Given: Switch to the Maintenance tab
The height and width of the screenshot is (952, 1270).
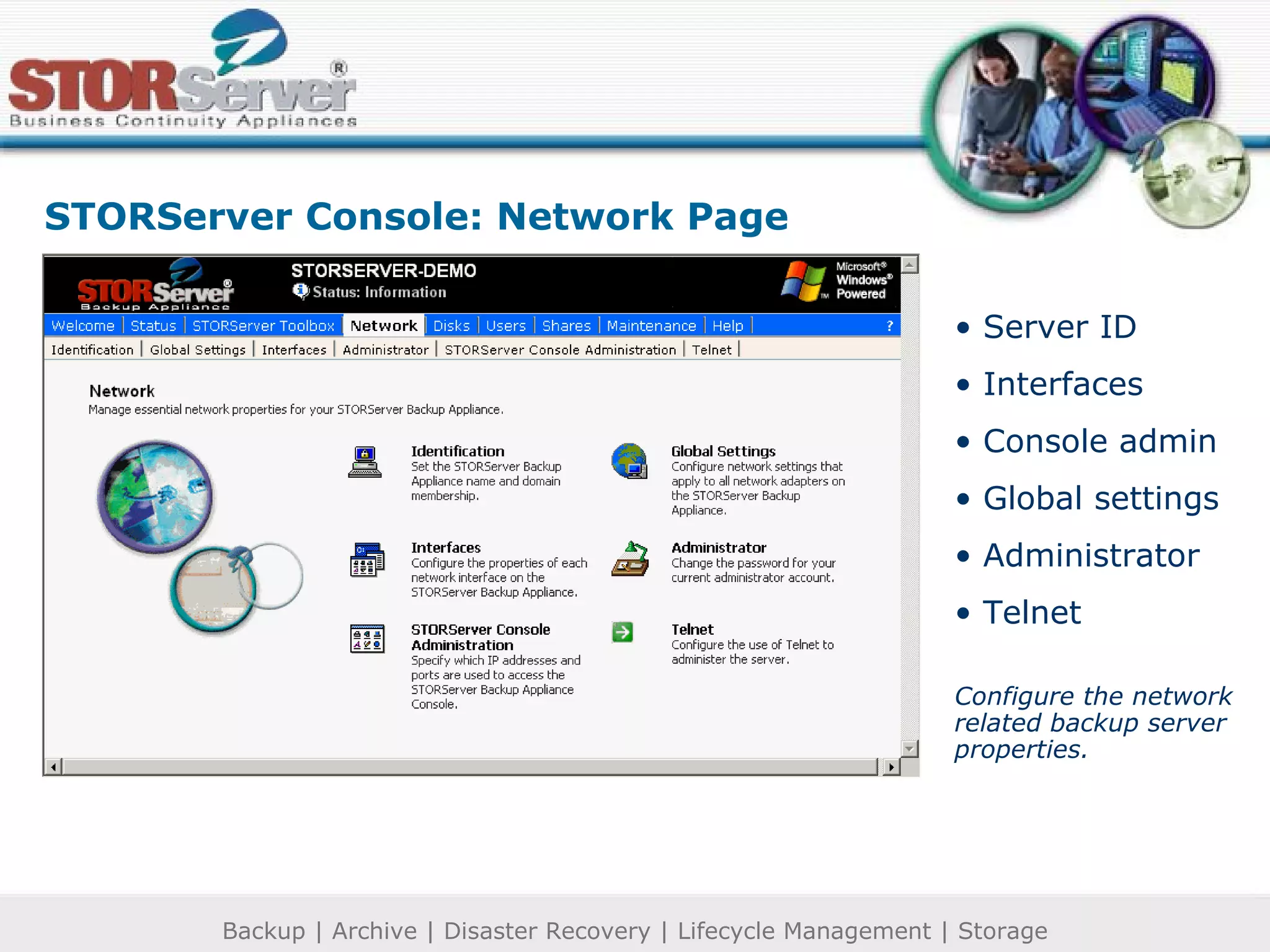Looking at the screenshot, I should click(651, 325).
